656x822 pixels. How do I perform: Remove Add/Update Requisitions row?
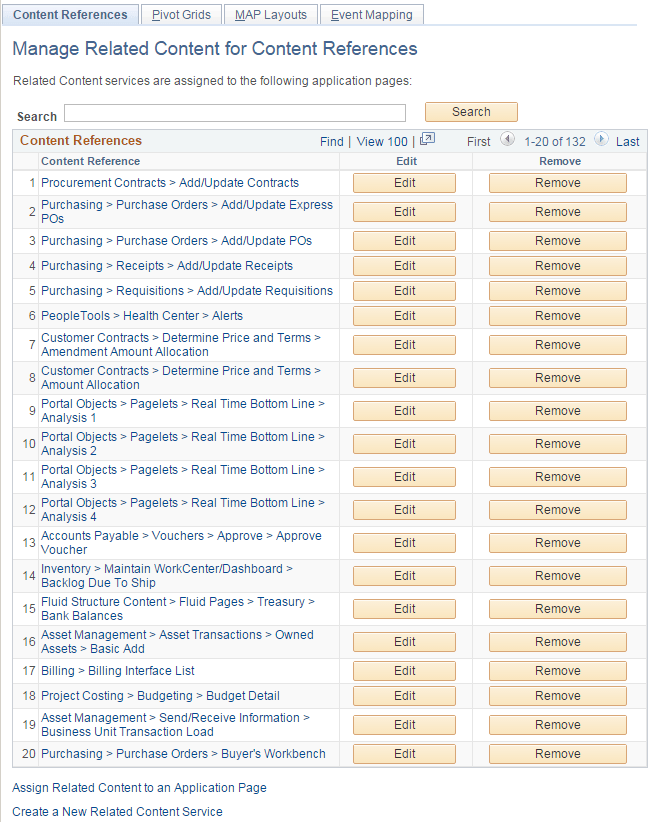pos(557,291)
